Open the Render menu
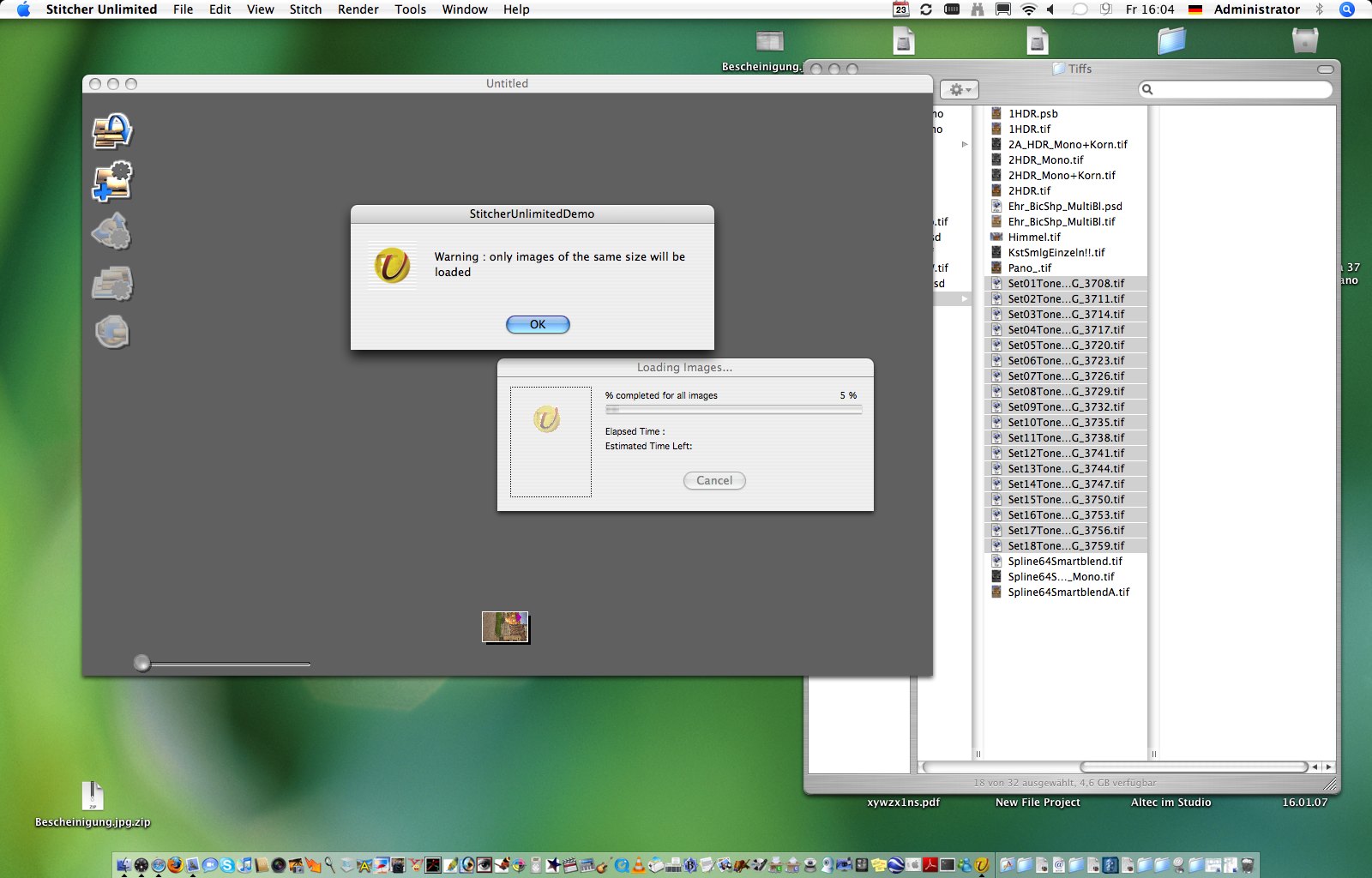 [358, 9]
